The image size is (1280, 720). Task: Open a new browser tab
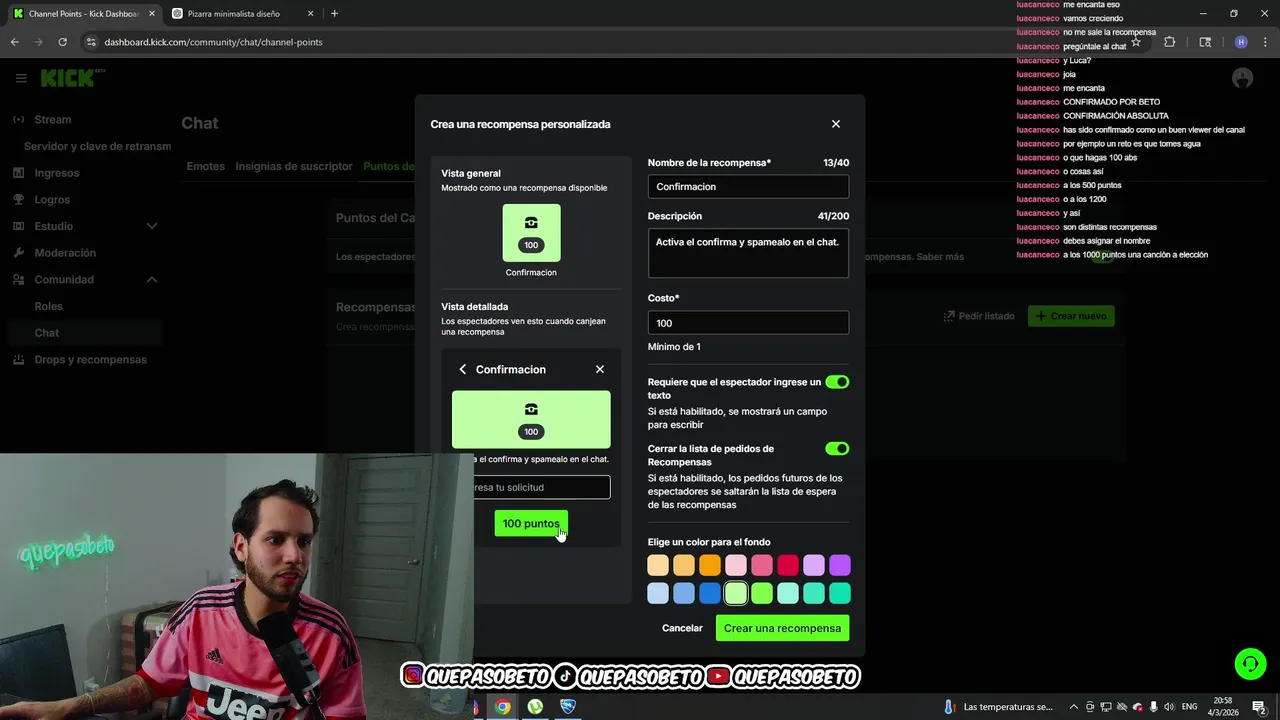(334, 14)
